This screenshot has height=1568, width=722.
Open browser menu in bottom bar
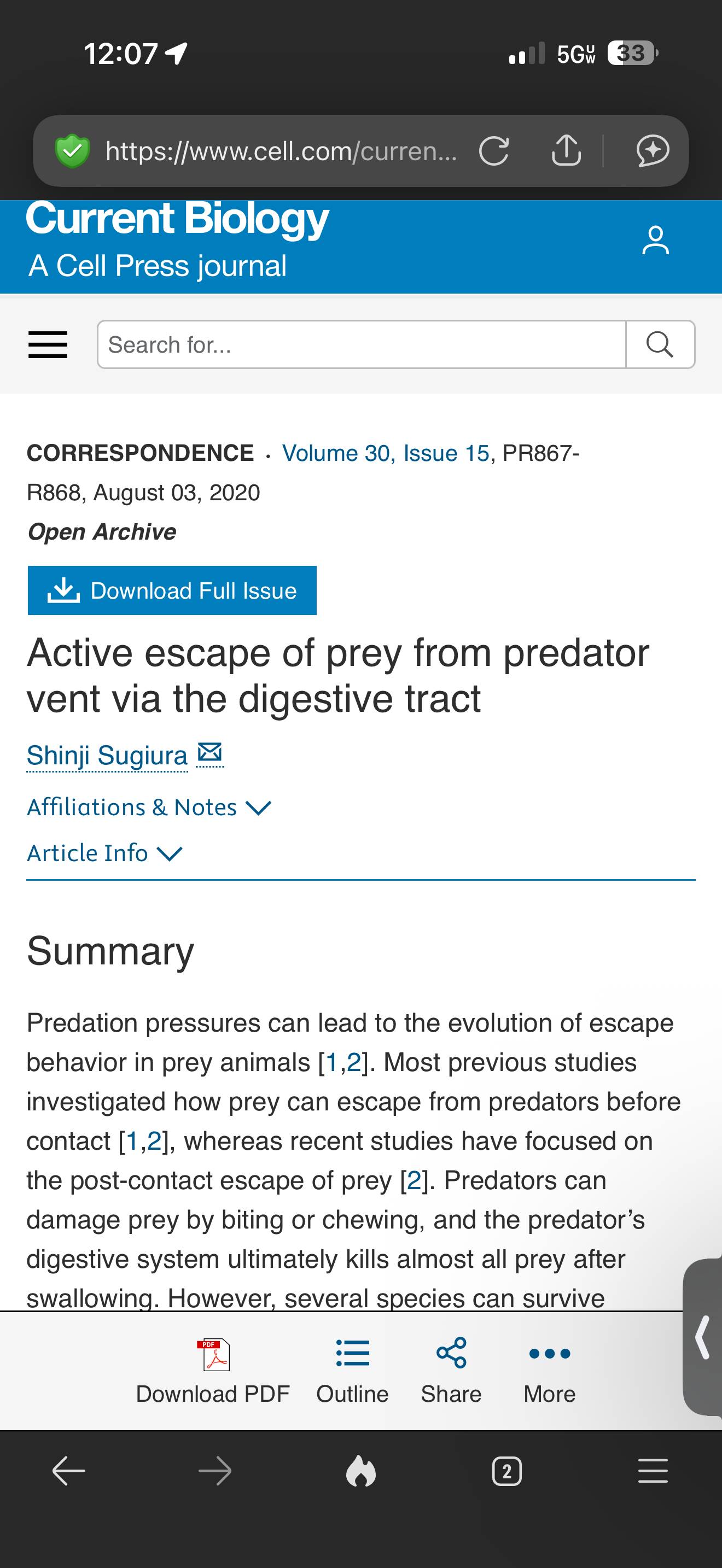[653, 1471]
